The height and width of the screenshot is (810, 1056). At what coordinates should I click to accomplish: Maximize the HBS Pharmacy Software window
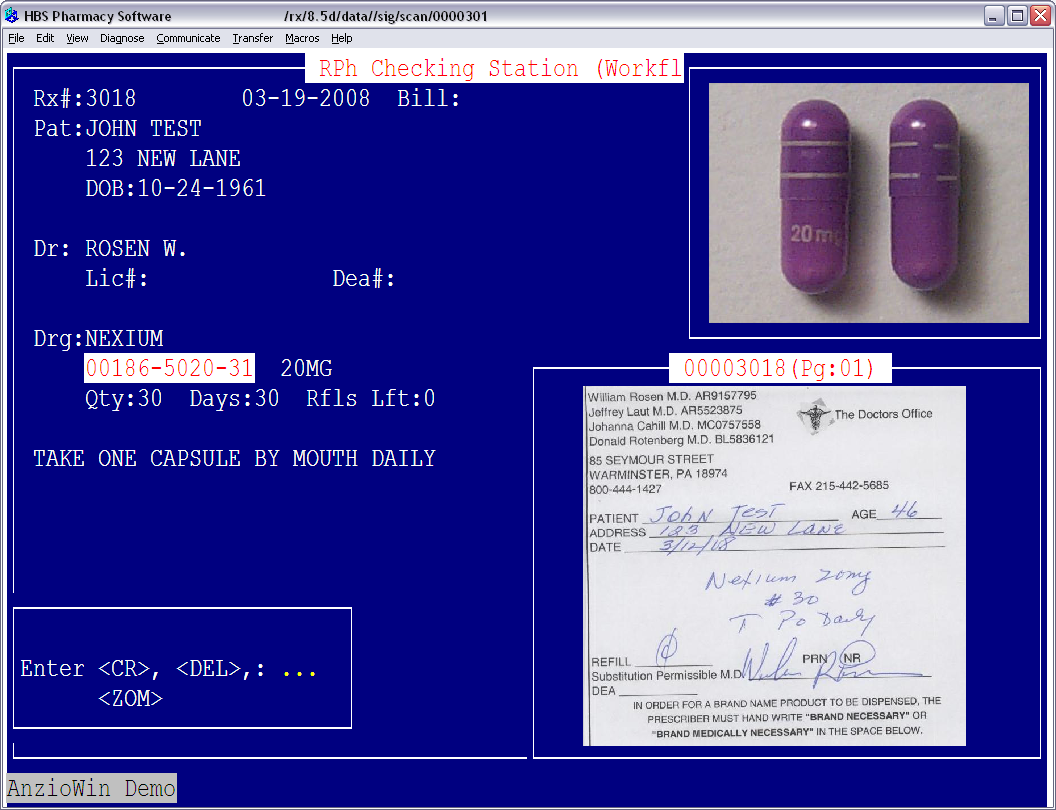[1017, 15]
